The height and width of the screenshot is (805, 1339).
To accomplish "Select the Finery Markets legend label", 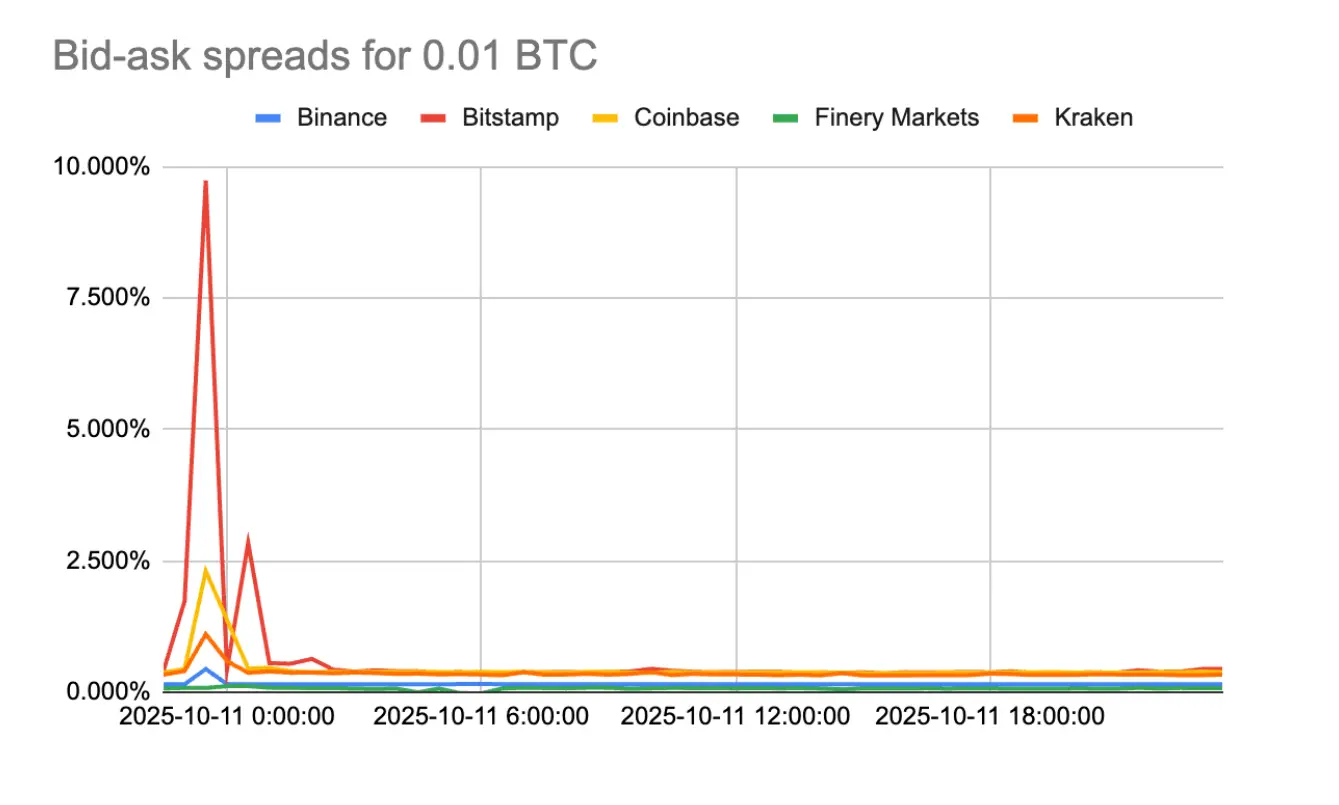I will point(896,118).
